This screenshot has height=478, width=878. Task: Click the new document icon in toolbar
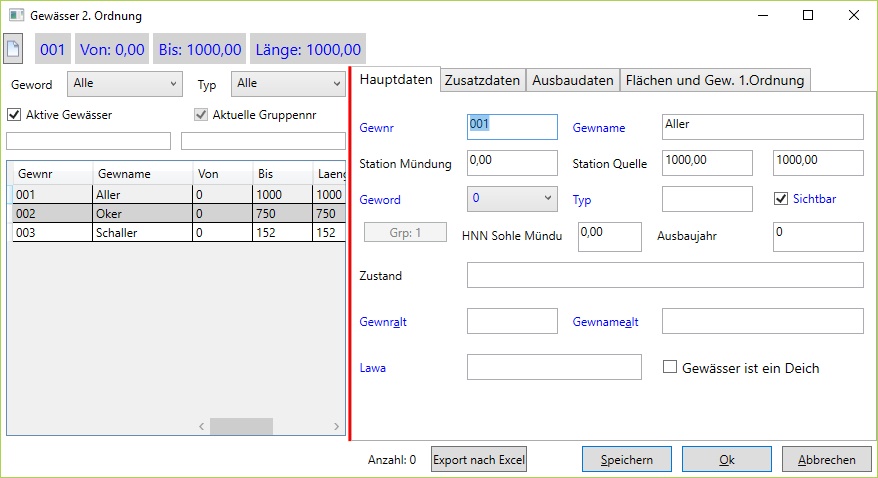14,48
